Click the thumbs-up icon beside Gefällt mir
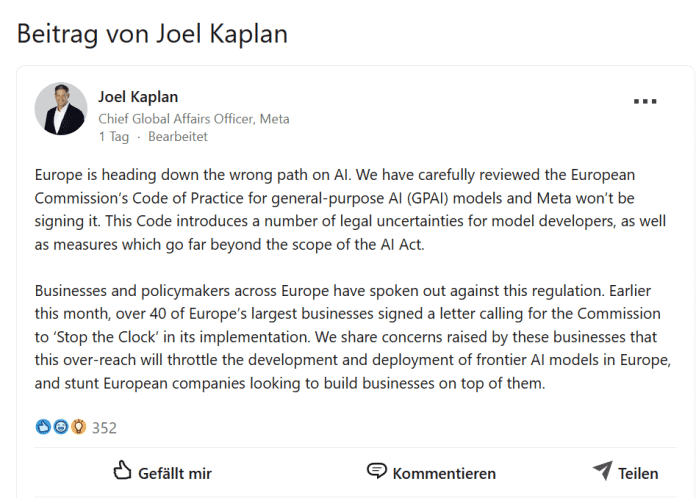Screen dimensions: 696x498 click(122, 470)
